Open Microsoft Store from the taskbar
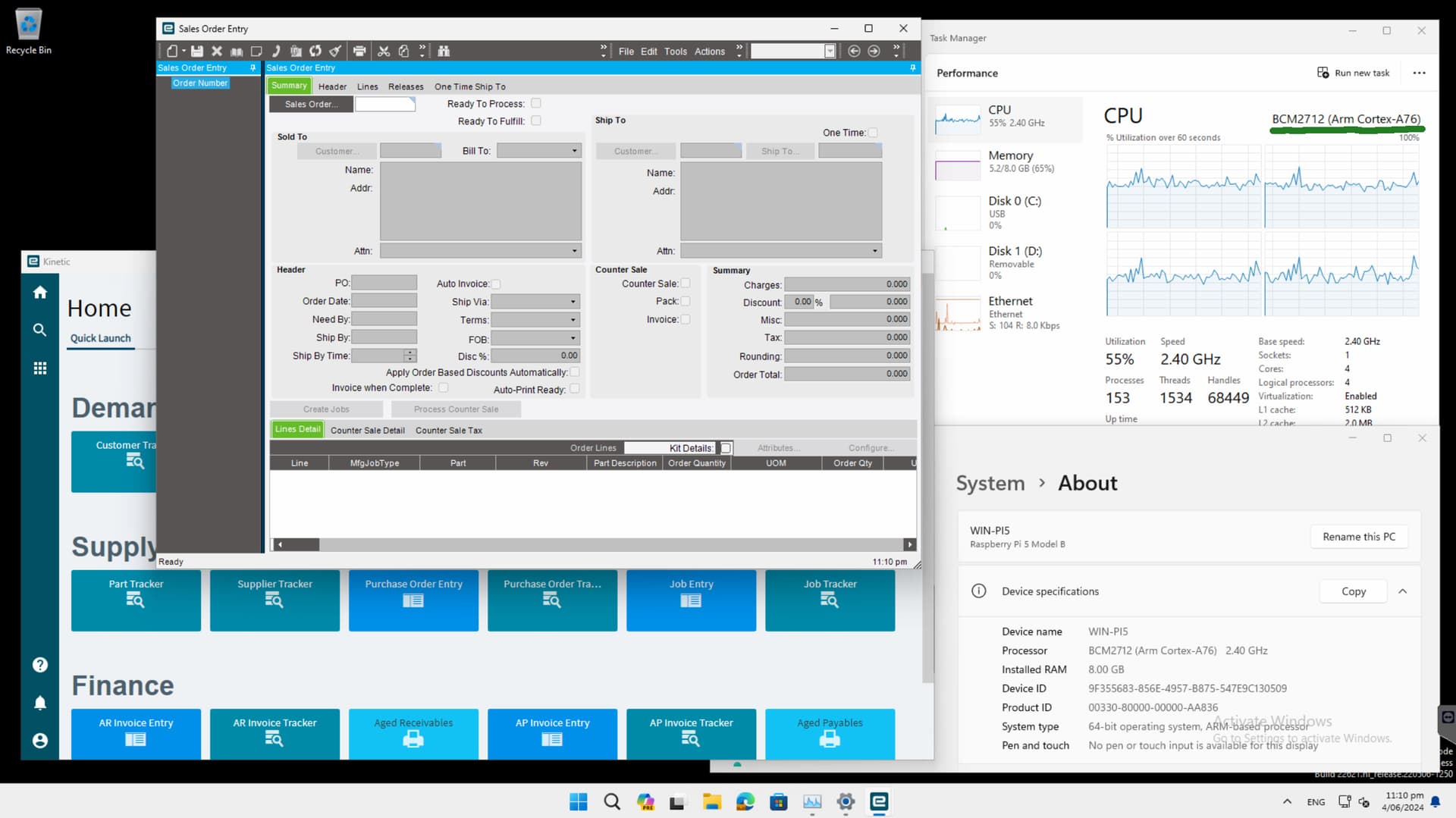1456x818 pixels. pos(778,801)
